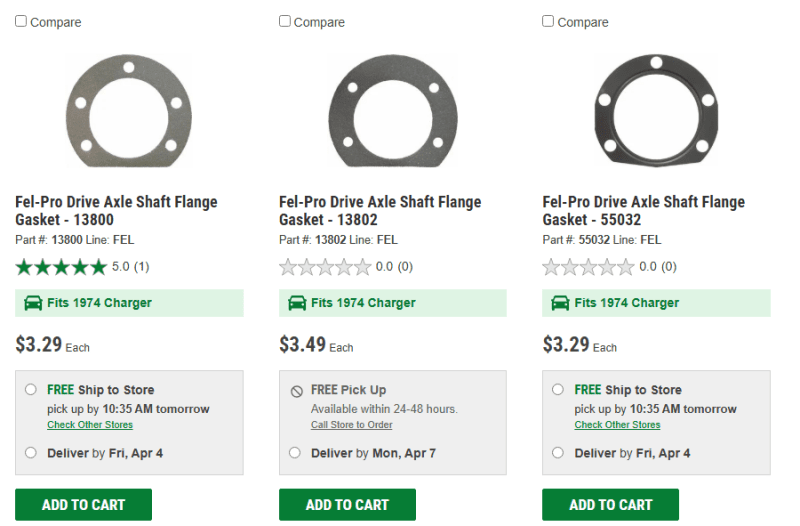Click Available within 24-48 hours text
The image size is (800, 526).
pos(384,409)
